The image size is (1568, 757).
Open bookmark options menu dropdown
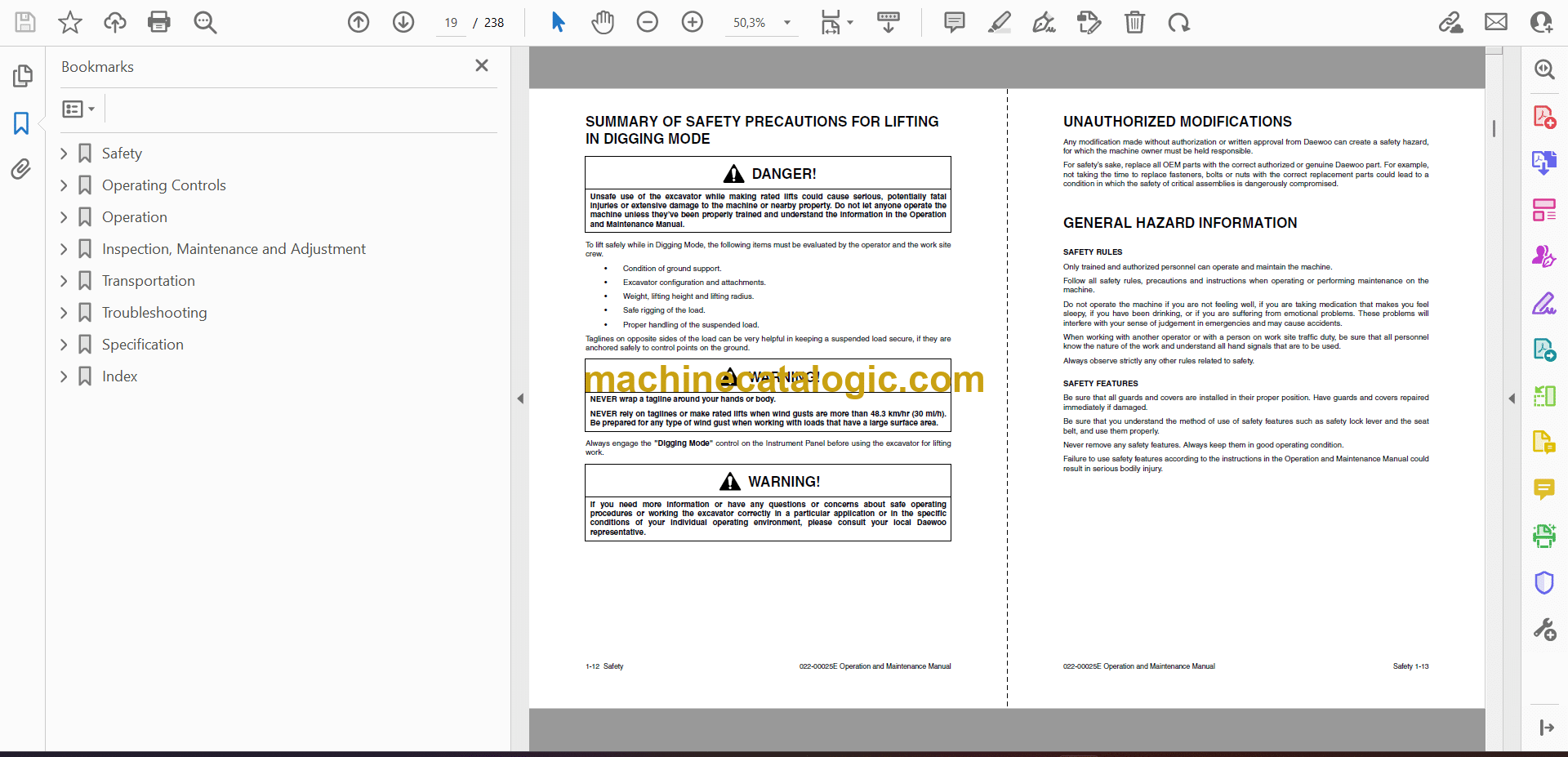point(78,109)
